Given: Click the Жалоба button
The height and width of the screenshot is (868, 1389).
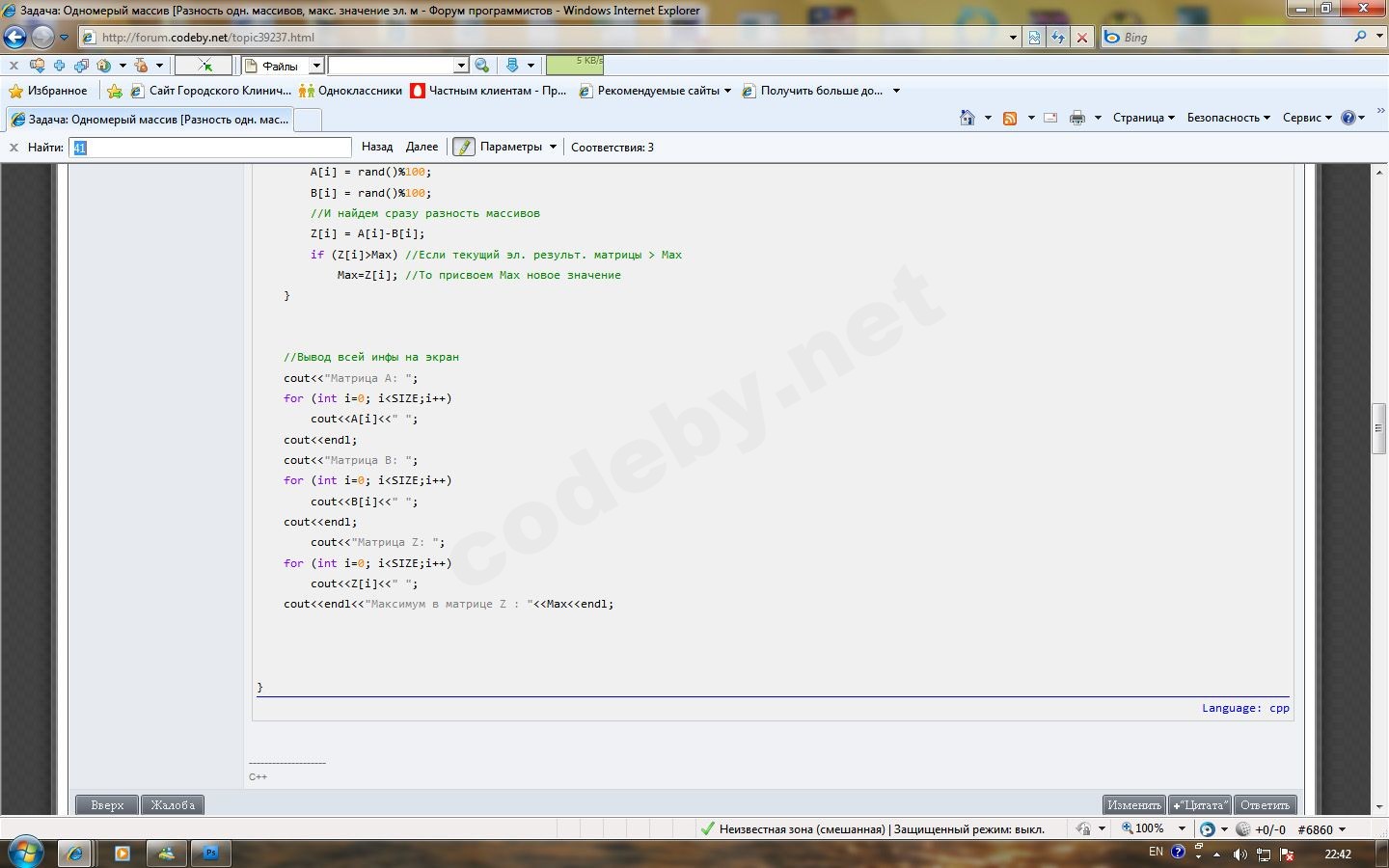Looking at the screenshot, I should (173, 805).
